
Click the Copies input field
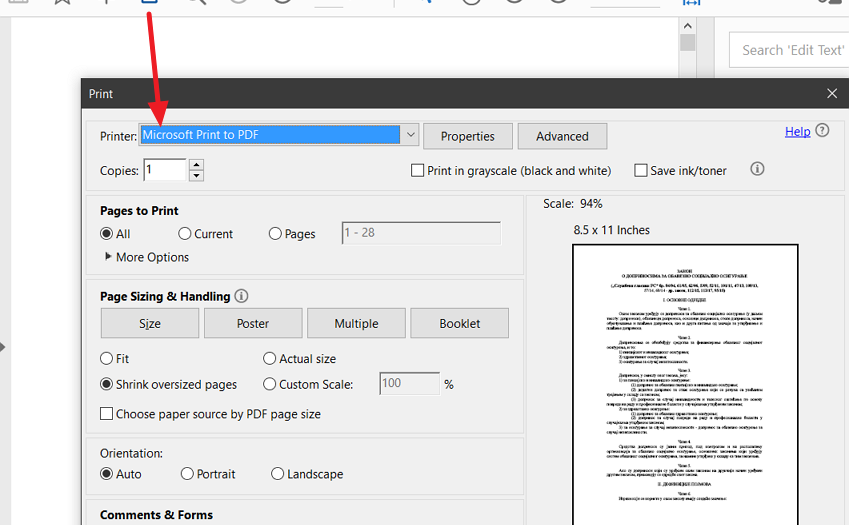click(x=165, y=170)
